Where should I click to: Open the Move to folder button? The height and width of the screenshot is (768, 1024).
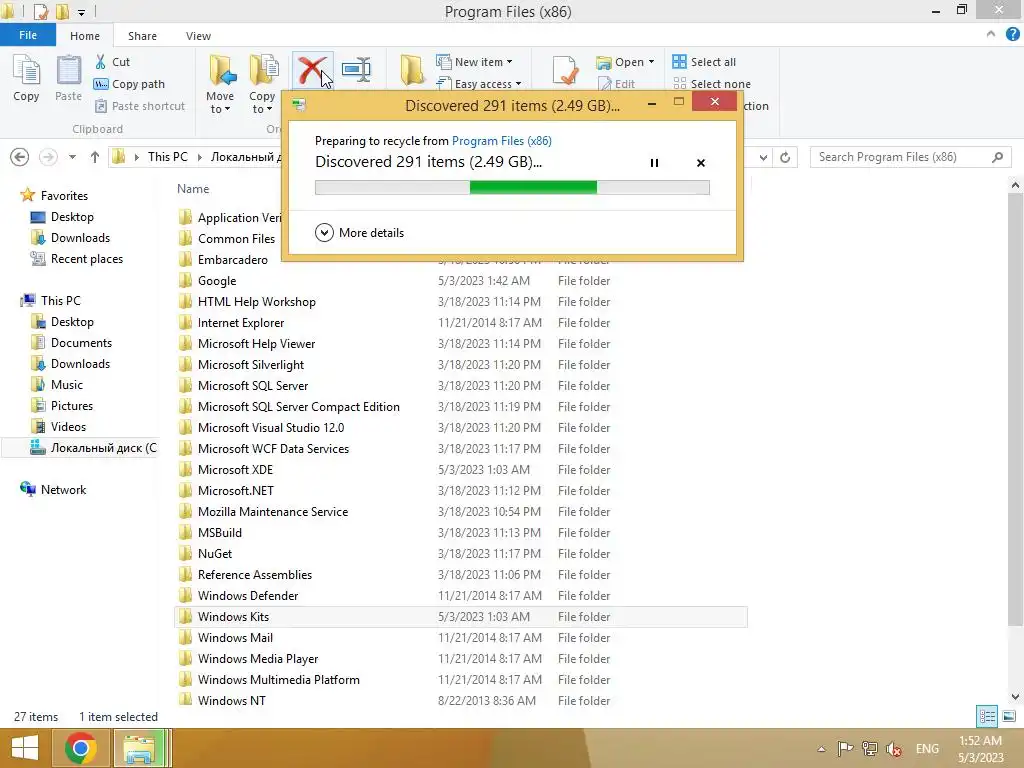point(220,84)
